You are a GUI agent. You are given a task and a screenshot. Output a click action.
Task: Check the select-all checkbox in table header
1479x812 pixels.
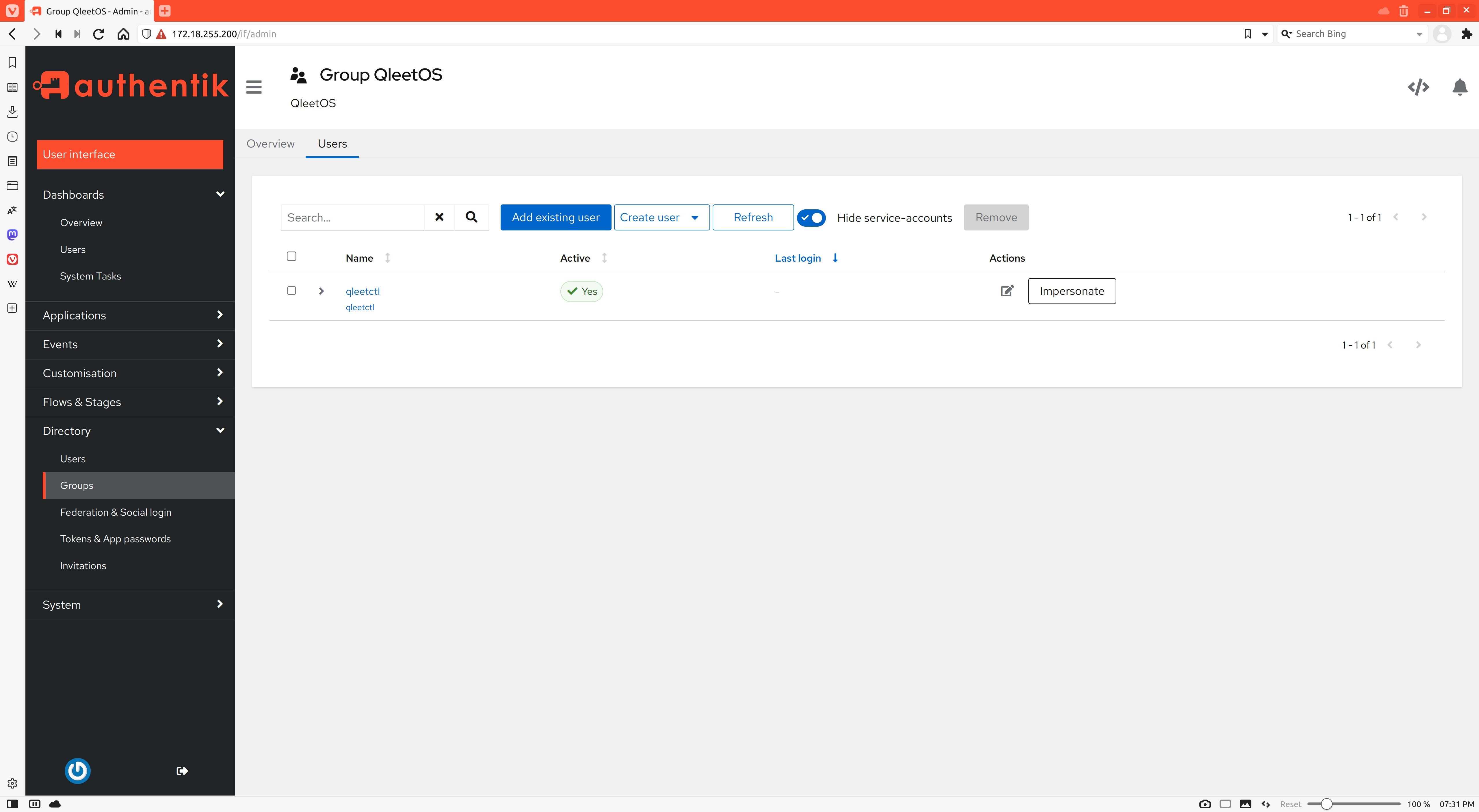click(292, 256)
